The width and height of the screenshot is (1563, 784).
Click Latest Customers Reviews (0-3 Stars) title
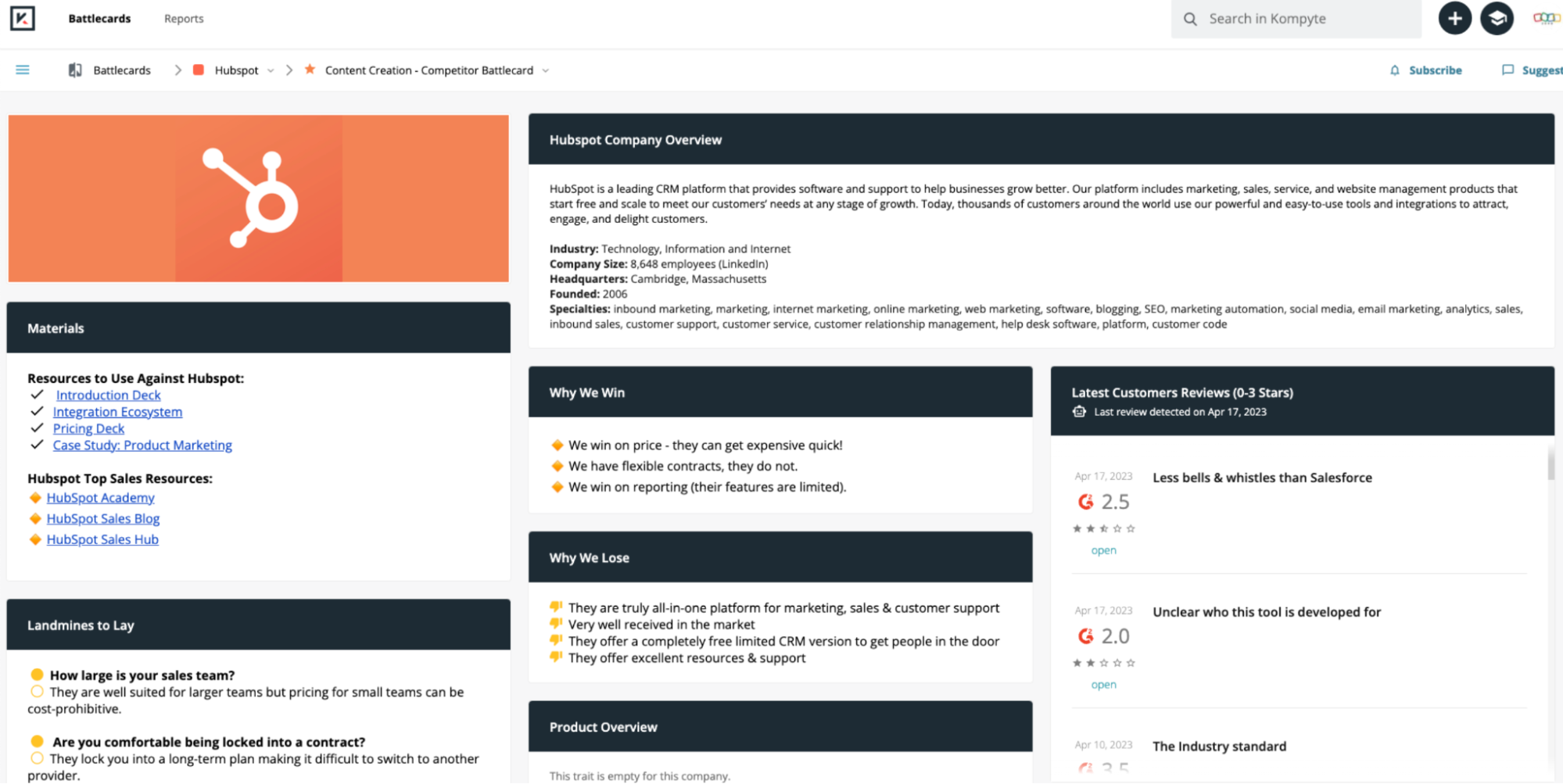[x=1182, y=392]
